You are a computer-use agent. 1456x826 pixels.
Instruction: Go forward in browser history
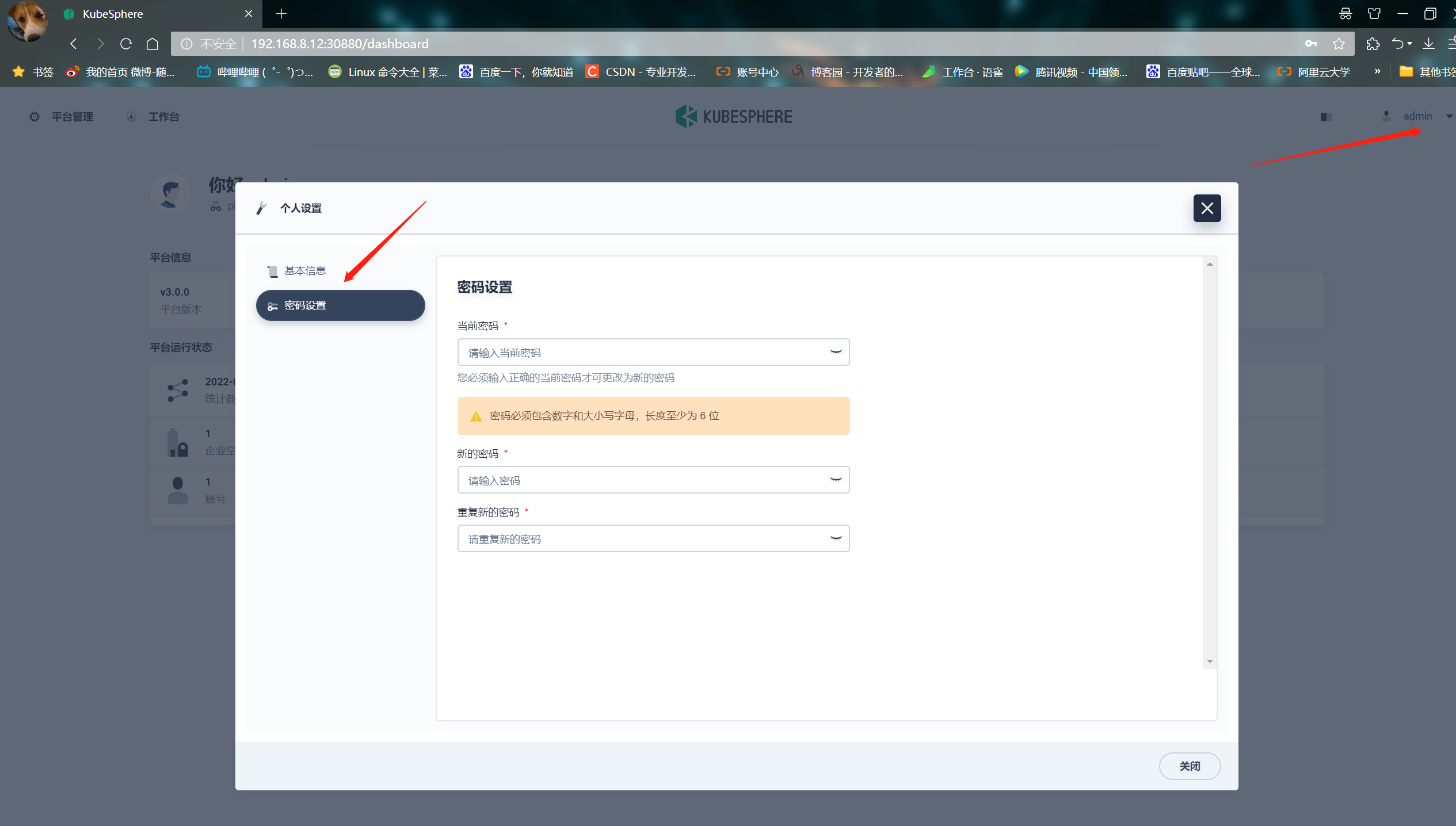[100, 44]
